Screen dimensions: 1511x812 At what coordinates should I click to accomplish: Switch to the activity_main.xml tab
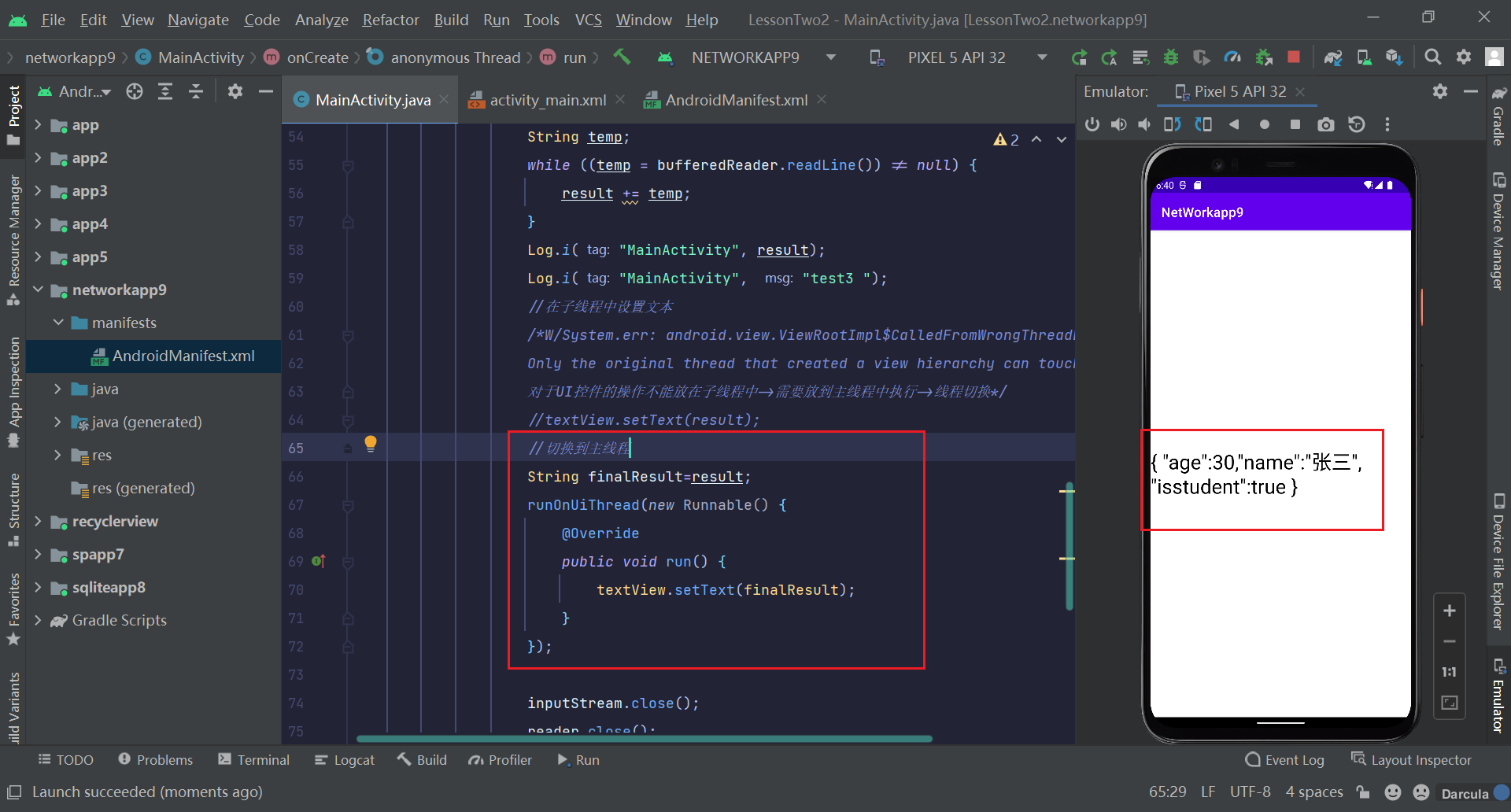point(547,99)
